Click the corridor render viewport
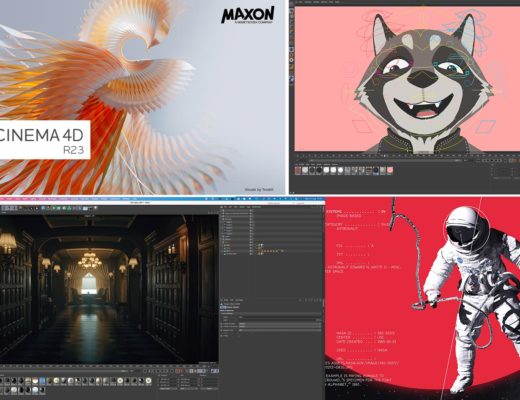 tap(109, 289)
